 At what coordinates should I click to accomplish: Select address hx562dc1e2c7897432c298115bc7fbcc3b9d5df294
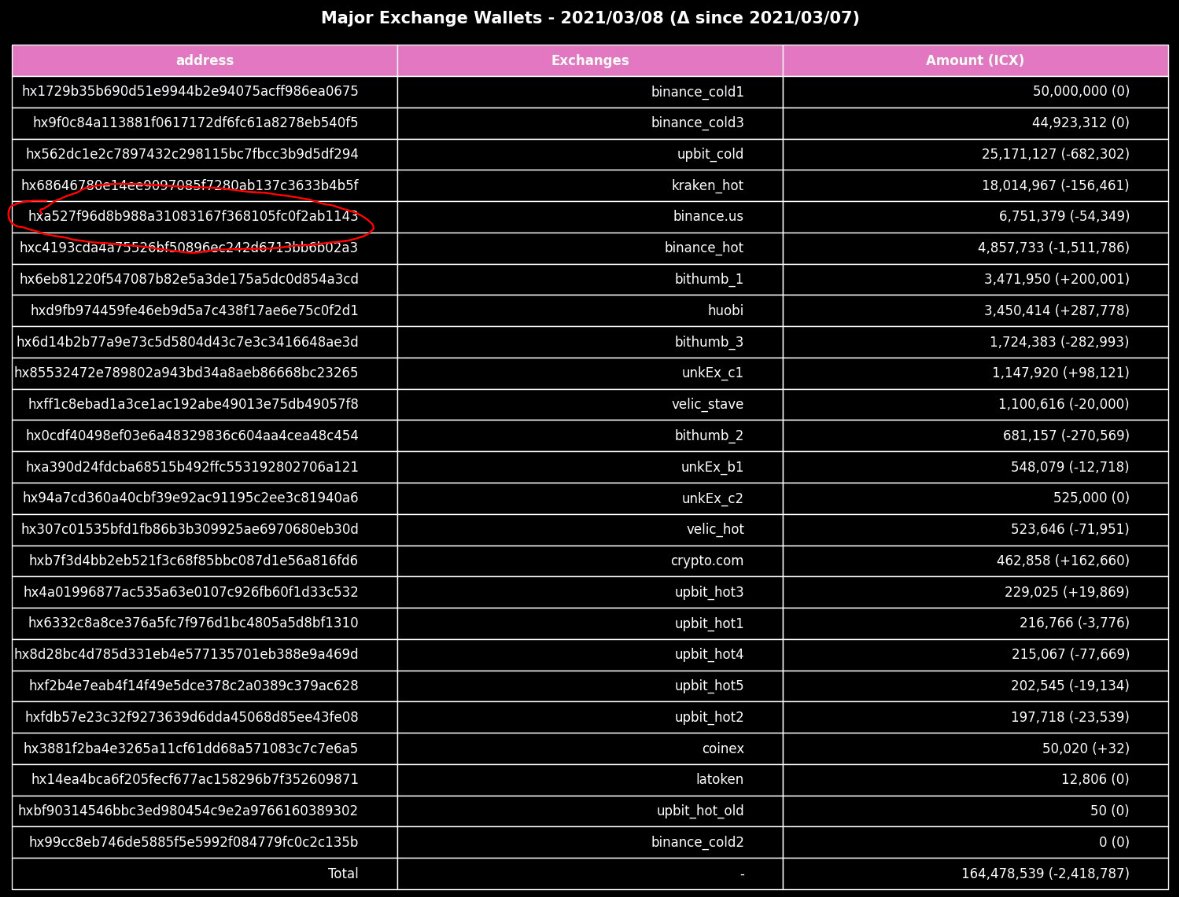coord(192,154)
